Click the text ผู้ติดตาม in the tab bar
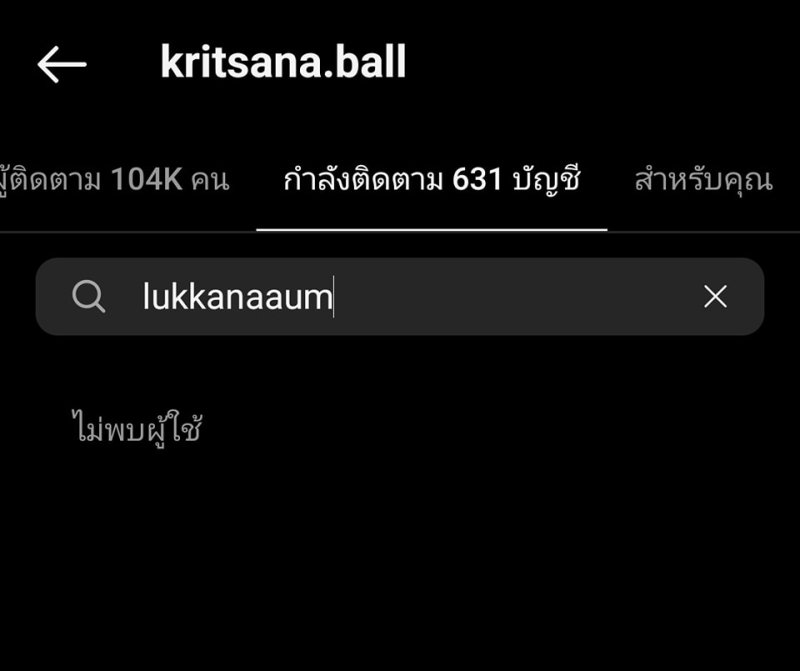 (50, 181)
